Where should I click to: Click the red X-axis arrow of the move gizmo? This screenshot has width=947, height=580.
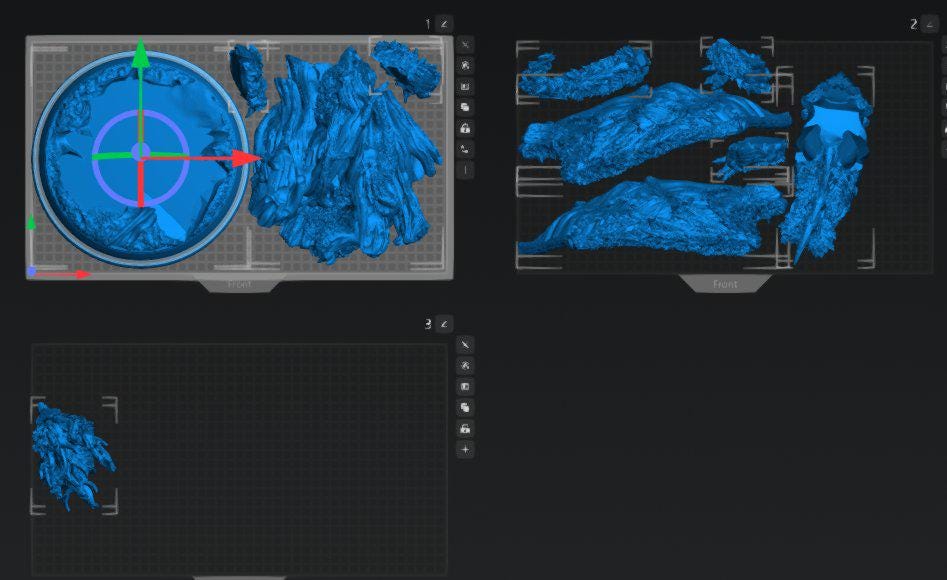tap(246, 159)
